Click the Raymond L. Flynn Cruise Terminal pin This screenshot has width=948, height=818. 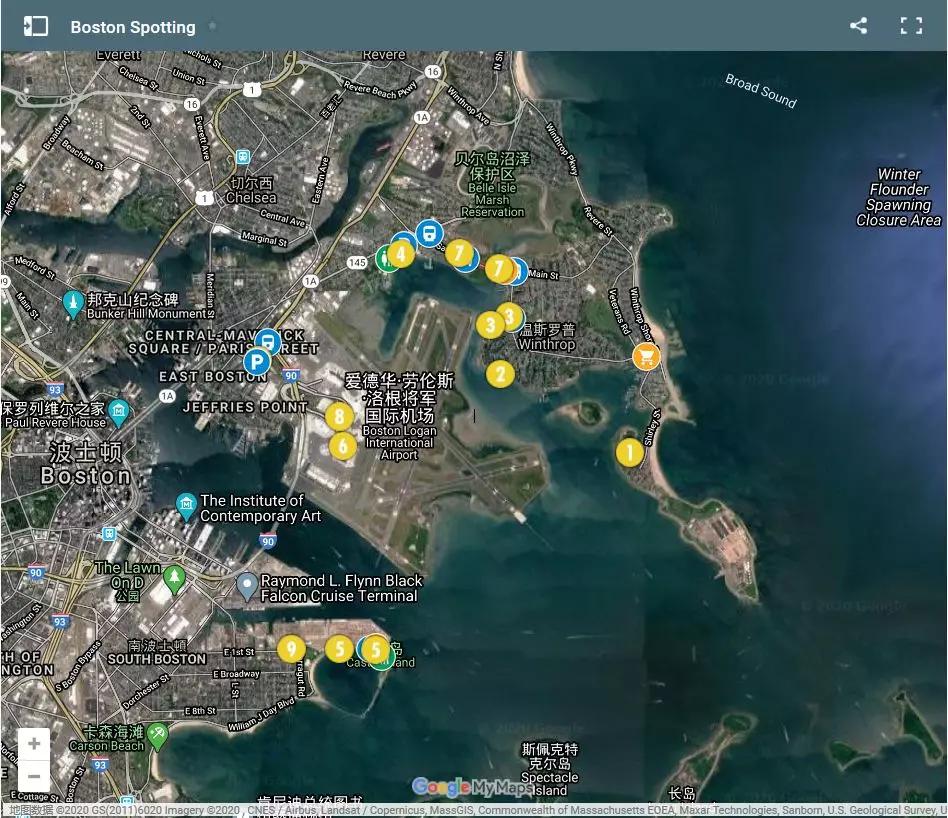coord(246,584)
